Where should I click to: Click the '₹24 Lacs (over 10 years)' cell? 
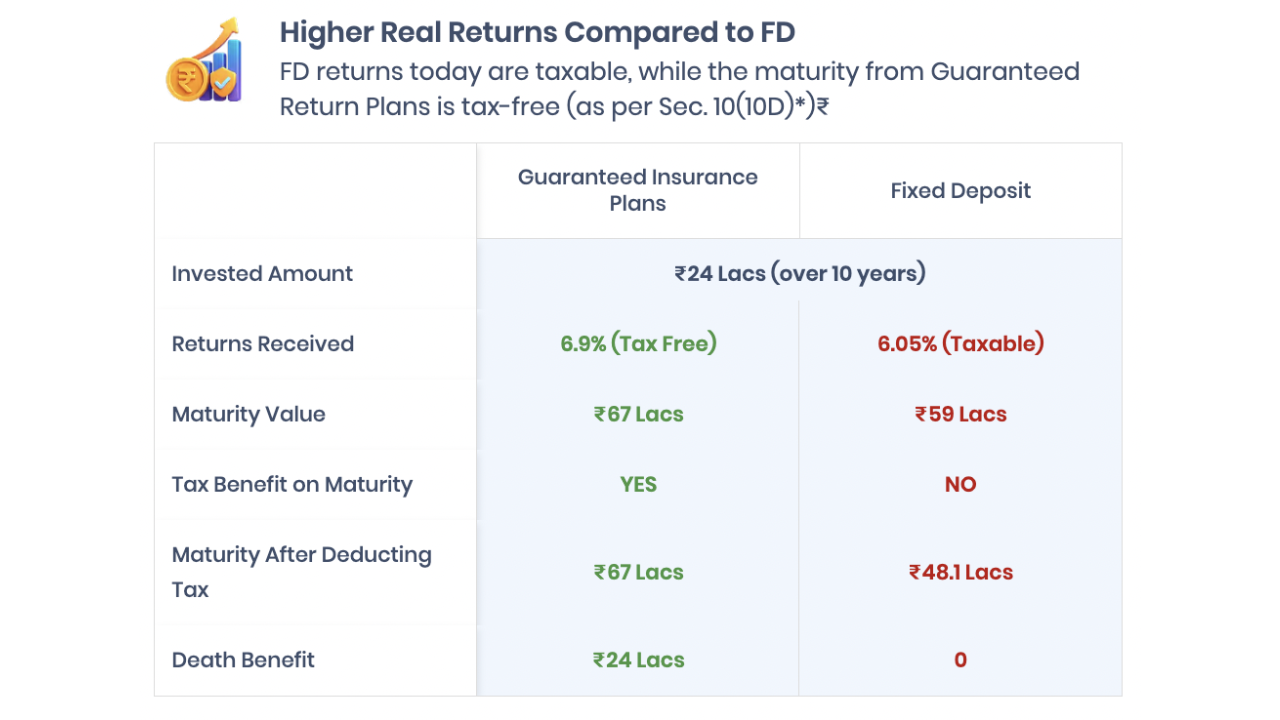799,273
